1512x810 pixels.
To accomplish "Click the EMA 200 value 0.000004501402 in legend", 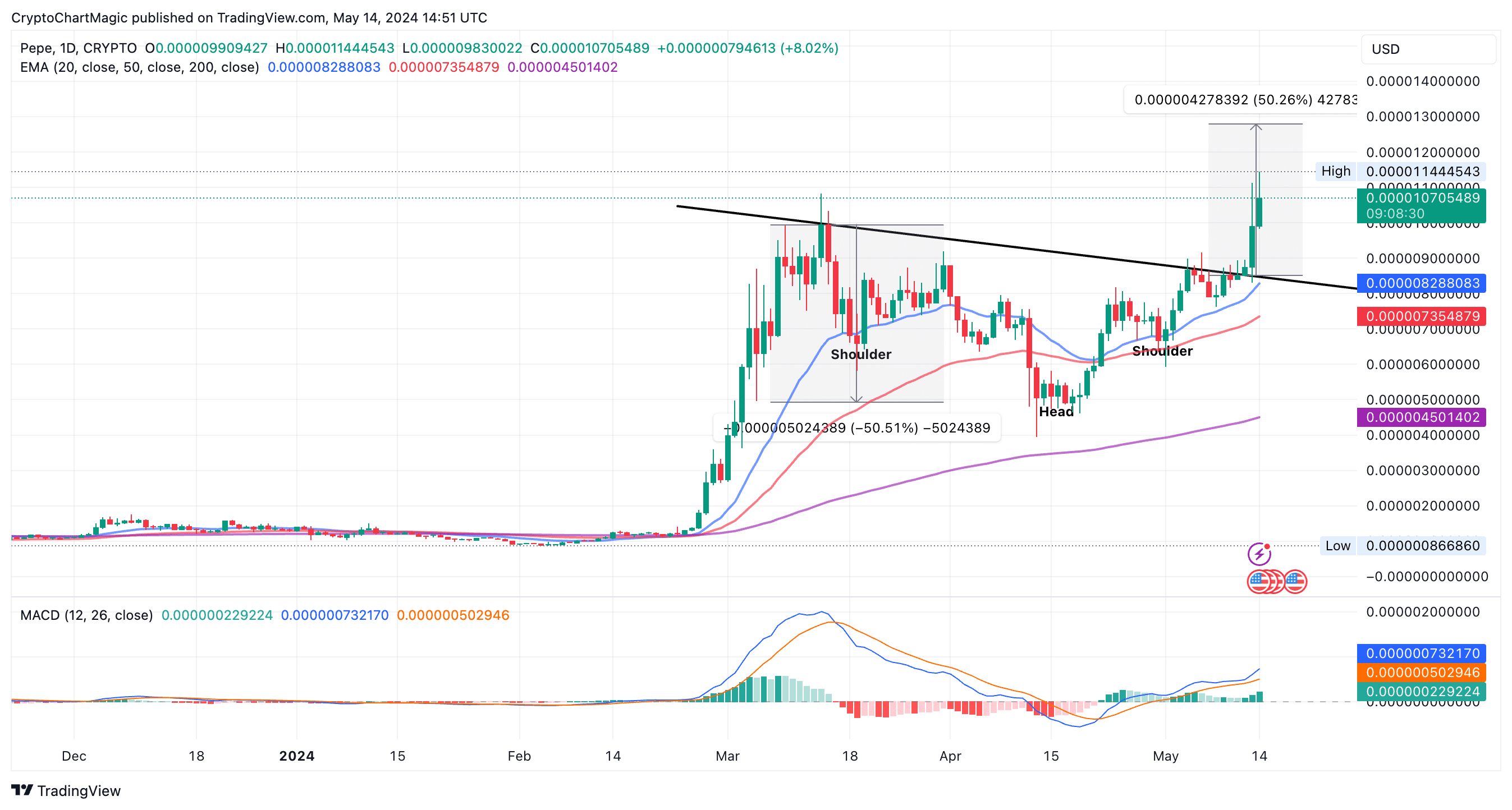I will pyautogui.click(x=562, y=67).
